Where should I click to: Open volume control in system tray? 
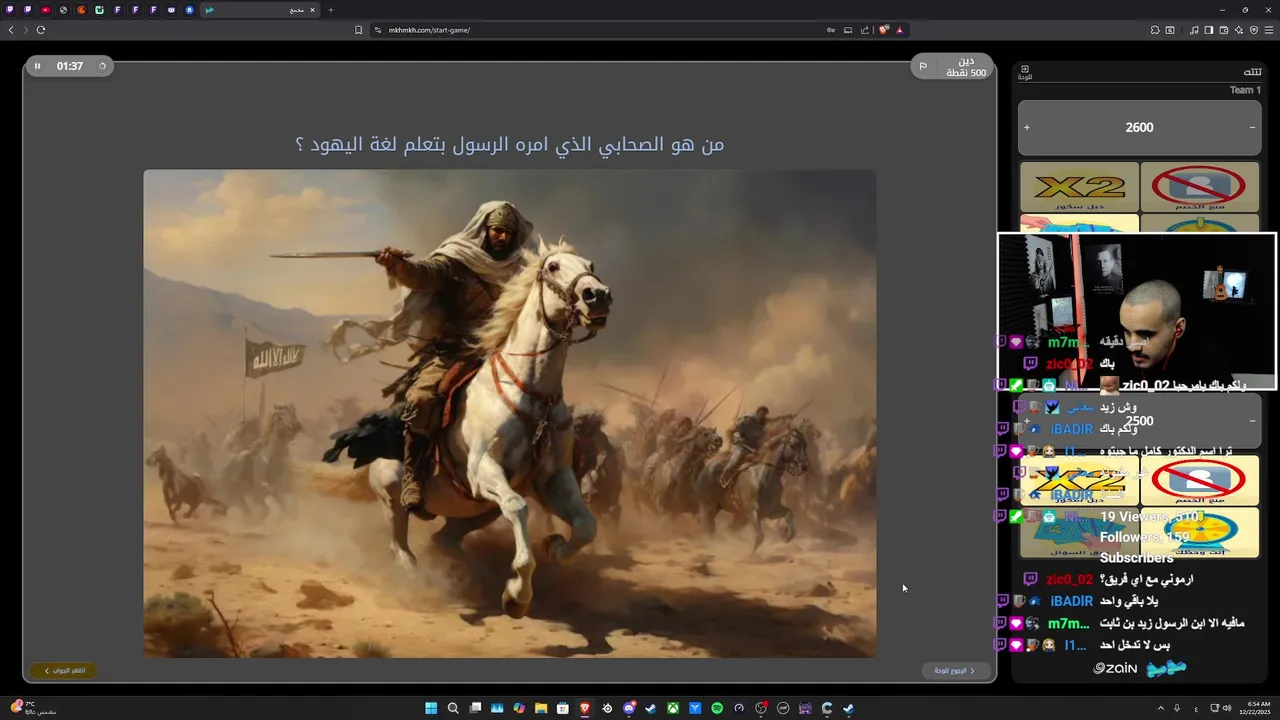tap(1228, 708)
